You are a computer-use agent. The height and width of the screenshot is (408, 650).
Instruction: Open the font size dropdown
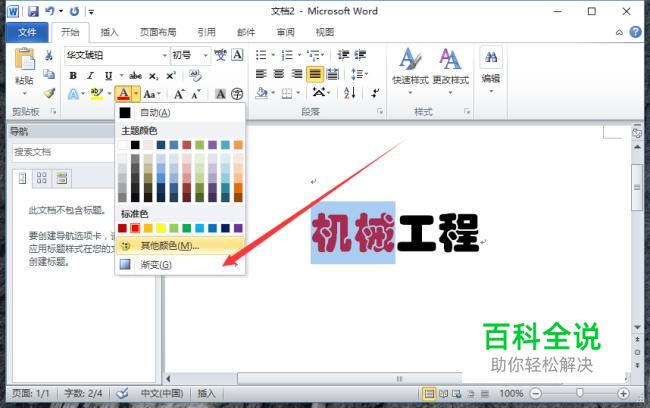click(205, 55)
